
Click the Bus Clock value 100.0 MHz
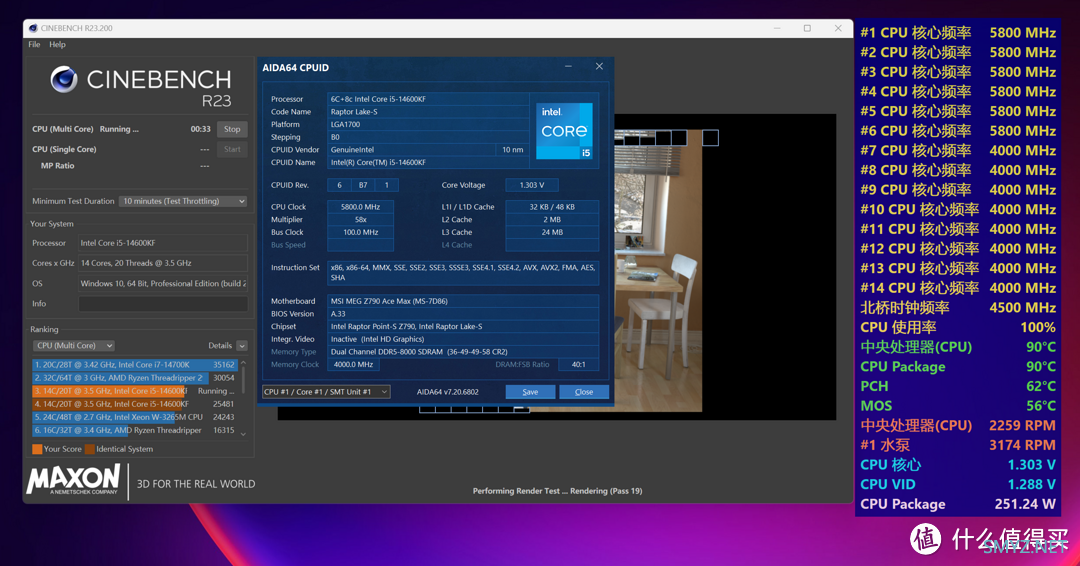(360, 232)
